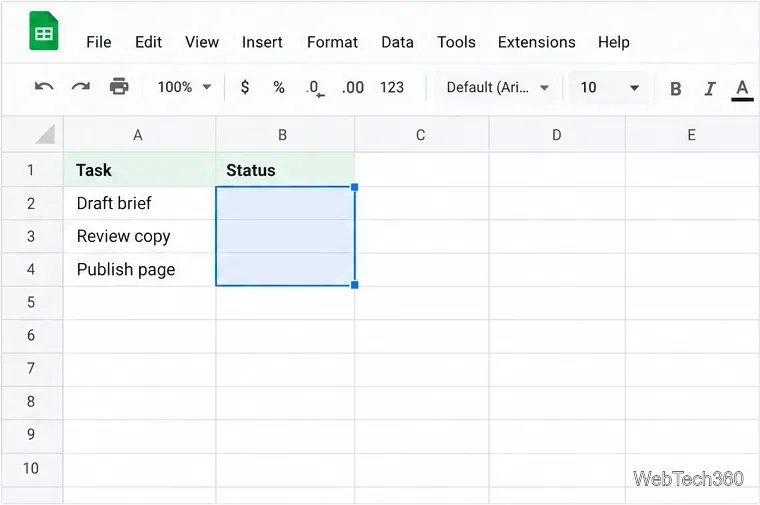
Task: Click empty Status cell beside Draft brief
Action: [285, 203]
